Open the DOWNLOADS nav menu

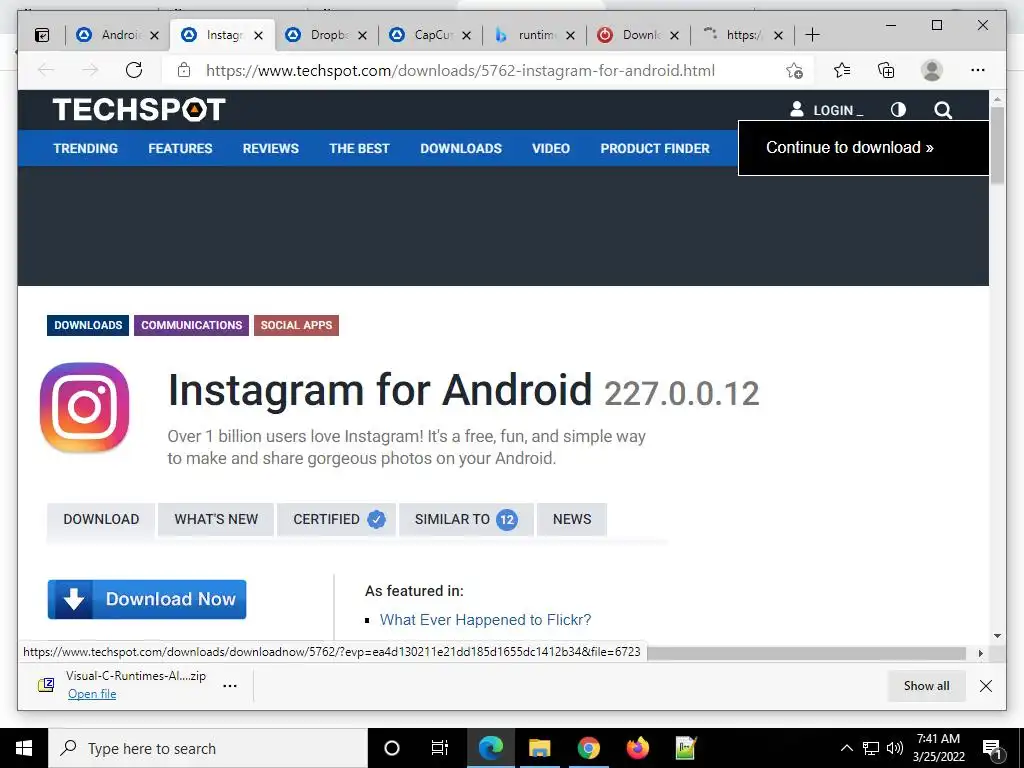click(461, 148)
